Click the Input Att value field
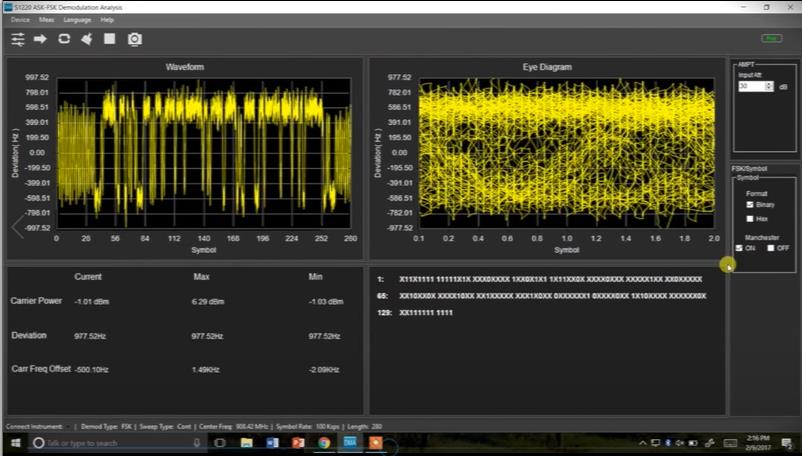Image resolution: width=802 pixels, height=456 pixels. [x=750, y=86]
